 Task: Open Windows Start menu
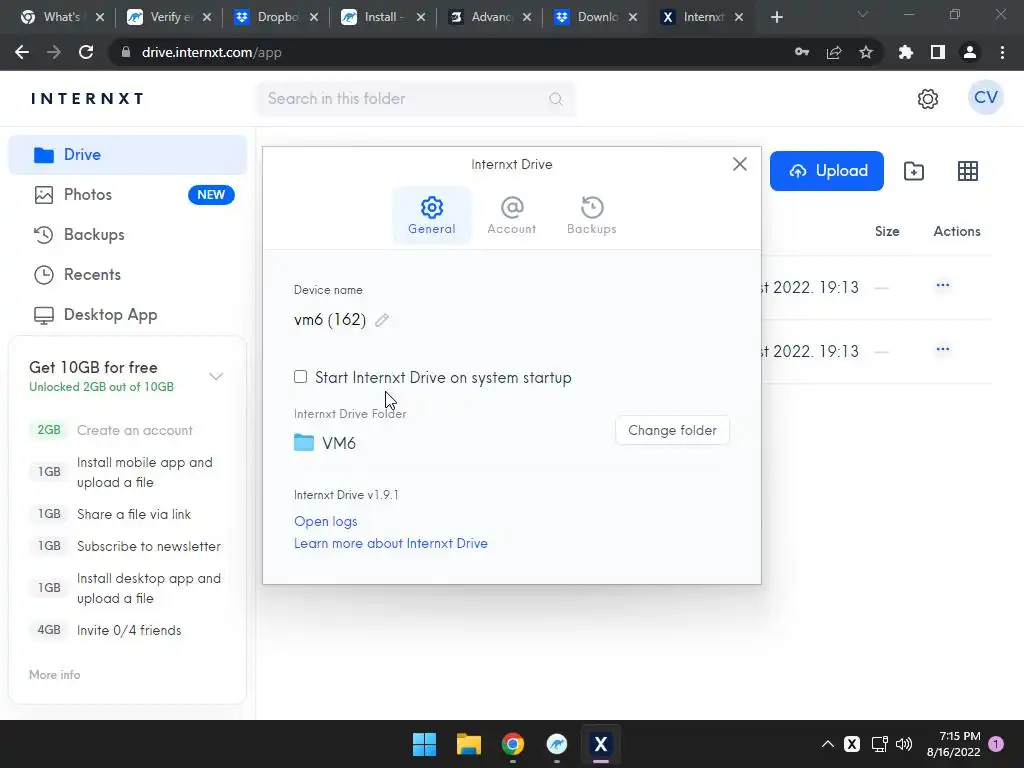[x=424, y=744]
